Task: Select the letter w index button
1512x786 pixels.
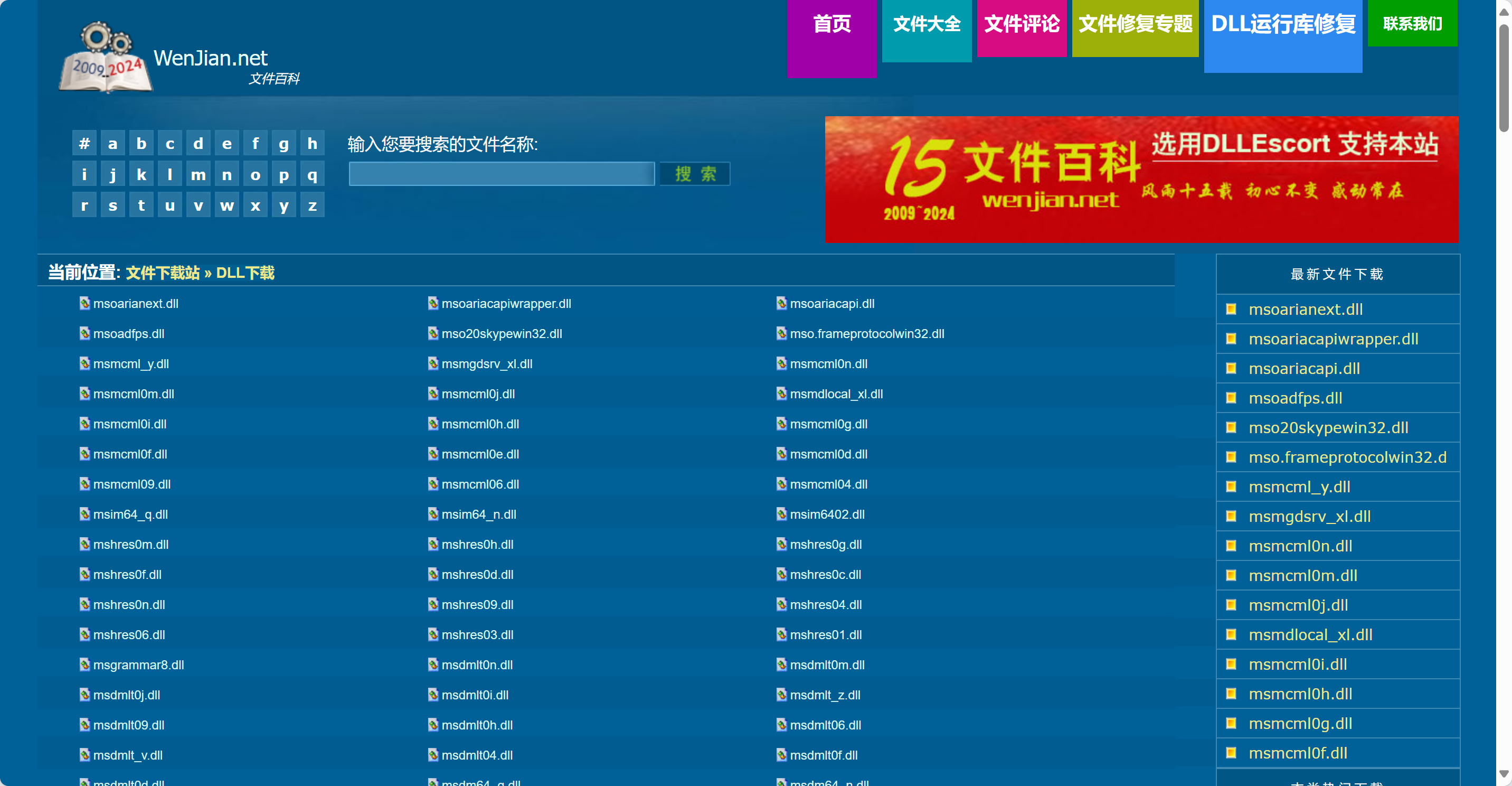Action: pyautogui.click(x=227, y=205)
